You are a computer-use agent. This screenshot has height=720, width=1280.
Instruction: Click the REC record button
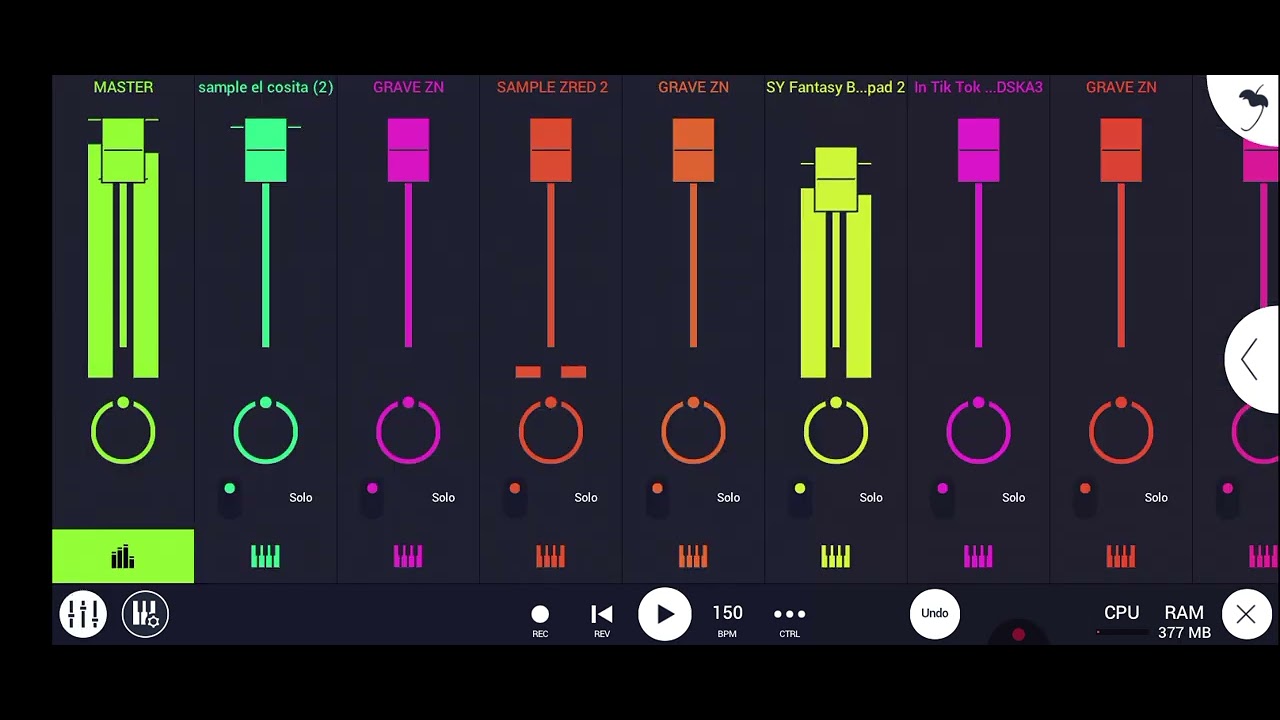tap(540, 620)
